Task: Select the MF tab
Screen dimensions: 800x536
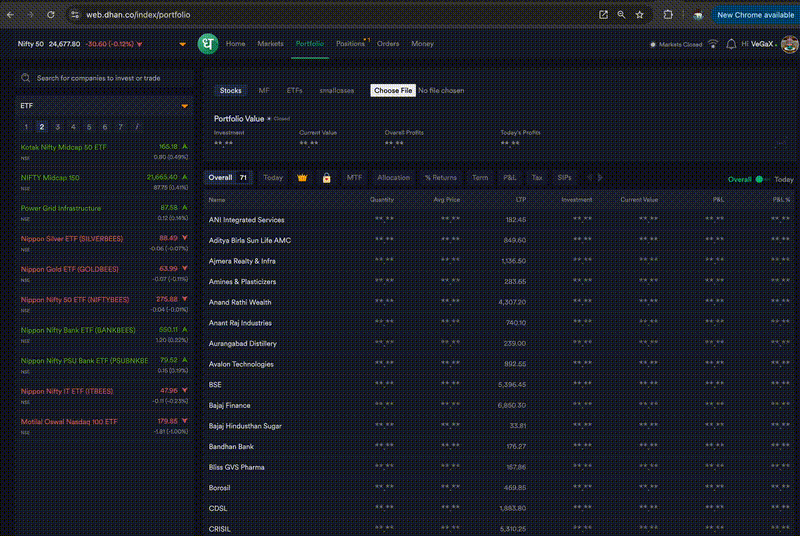Action: pos(264,90)
